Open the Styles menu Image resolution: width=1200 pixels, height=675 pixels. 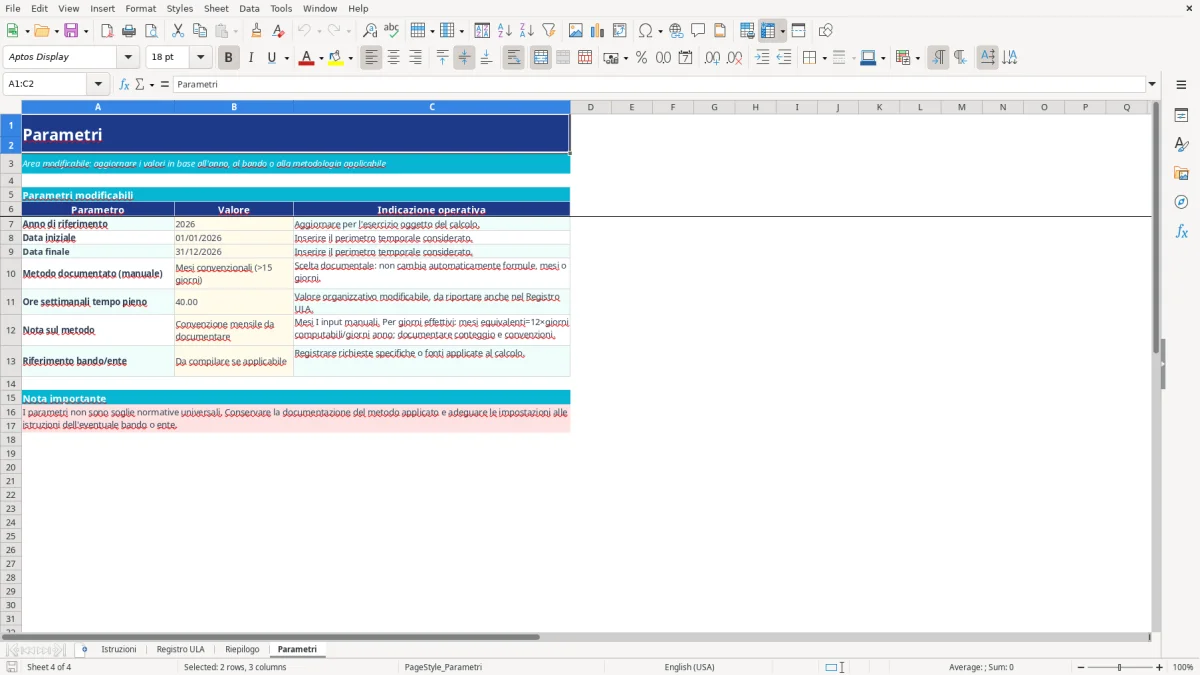click(180, 8)
